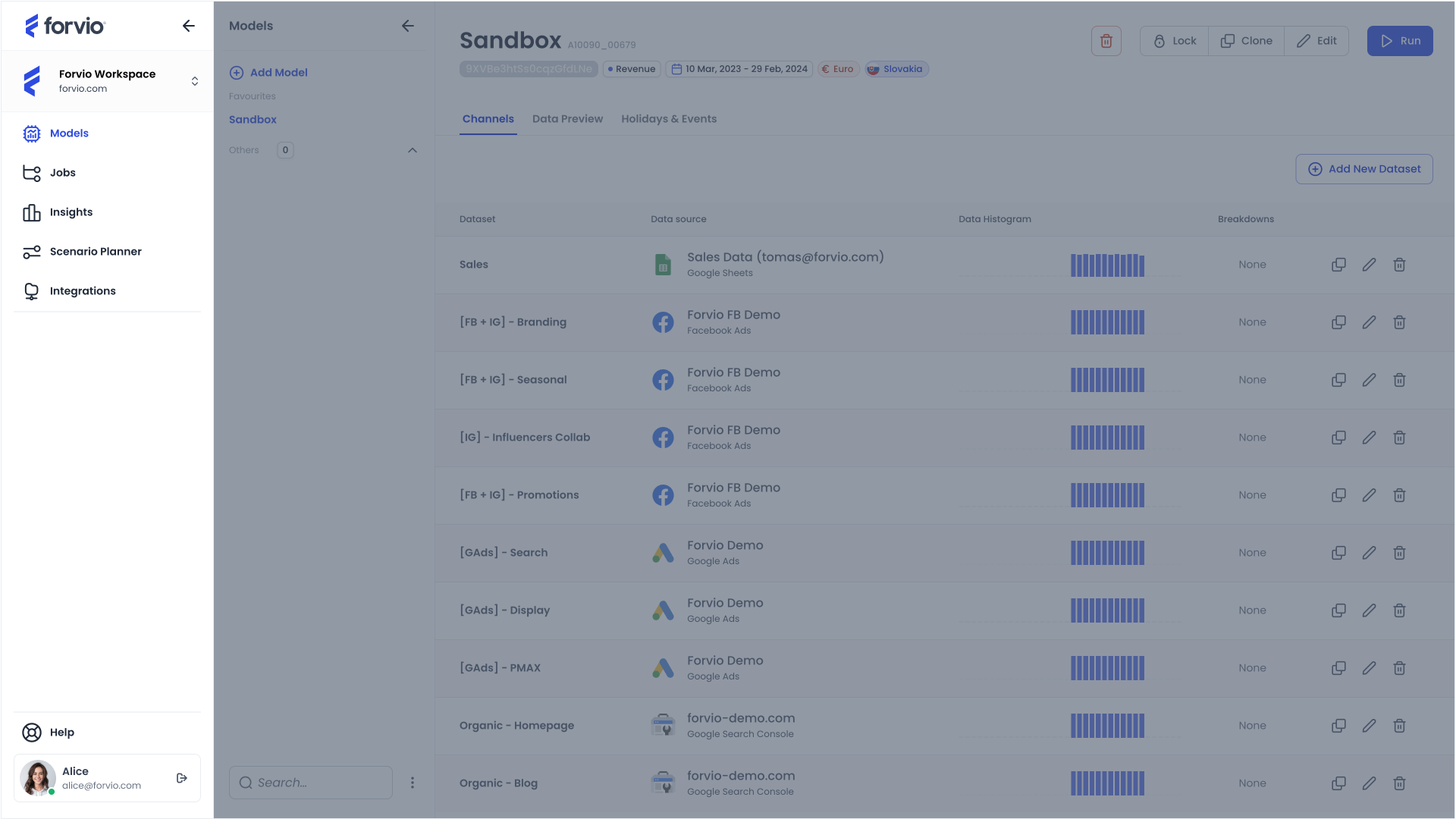Screen dimensions: 1456x819
Task: Focus the models Search field
Action: click(311, 783)
